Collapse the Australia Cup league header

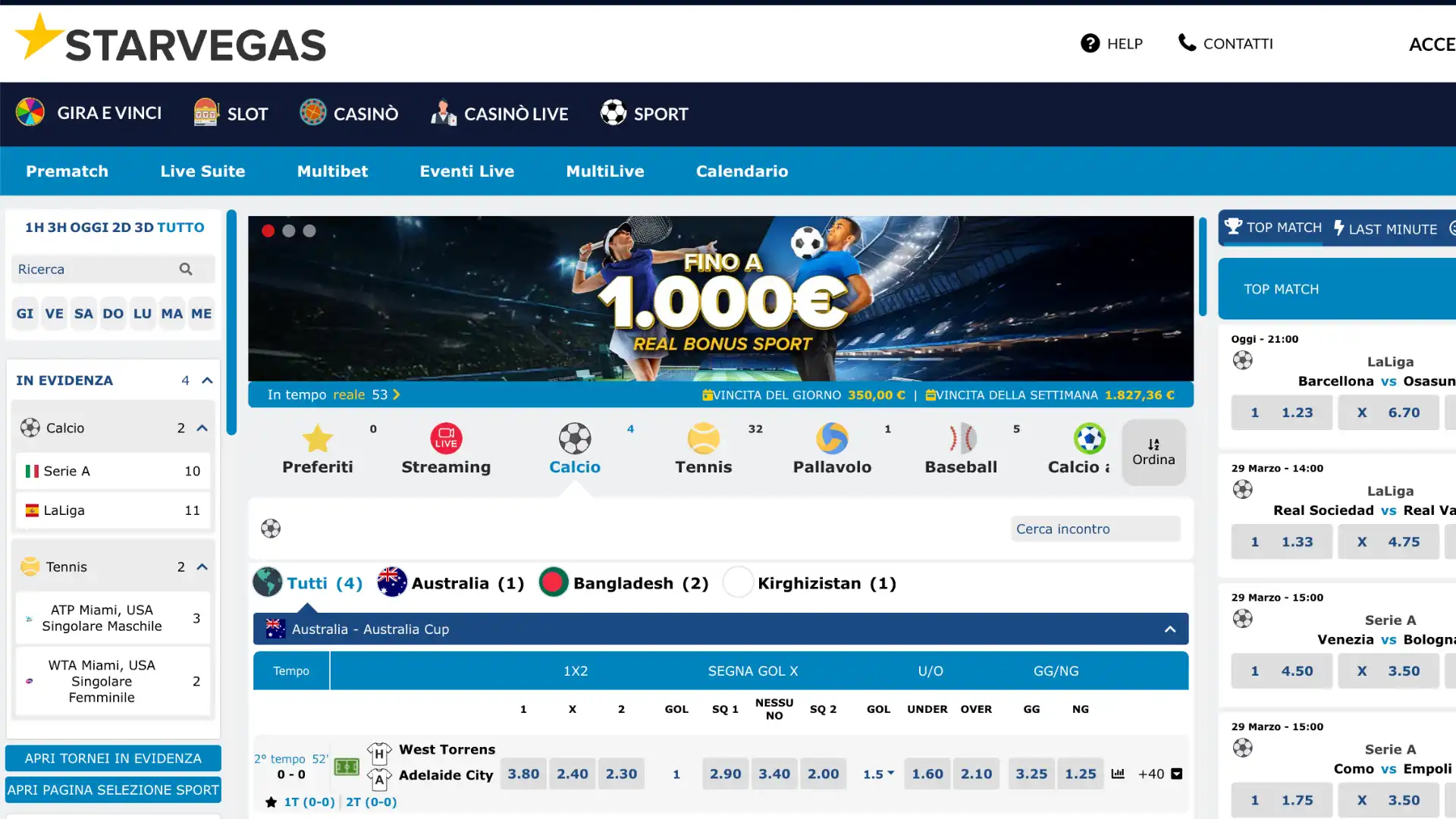pos(1170,629)
